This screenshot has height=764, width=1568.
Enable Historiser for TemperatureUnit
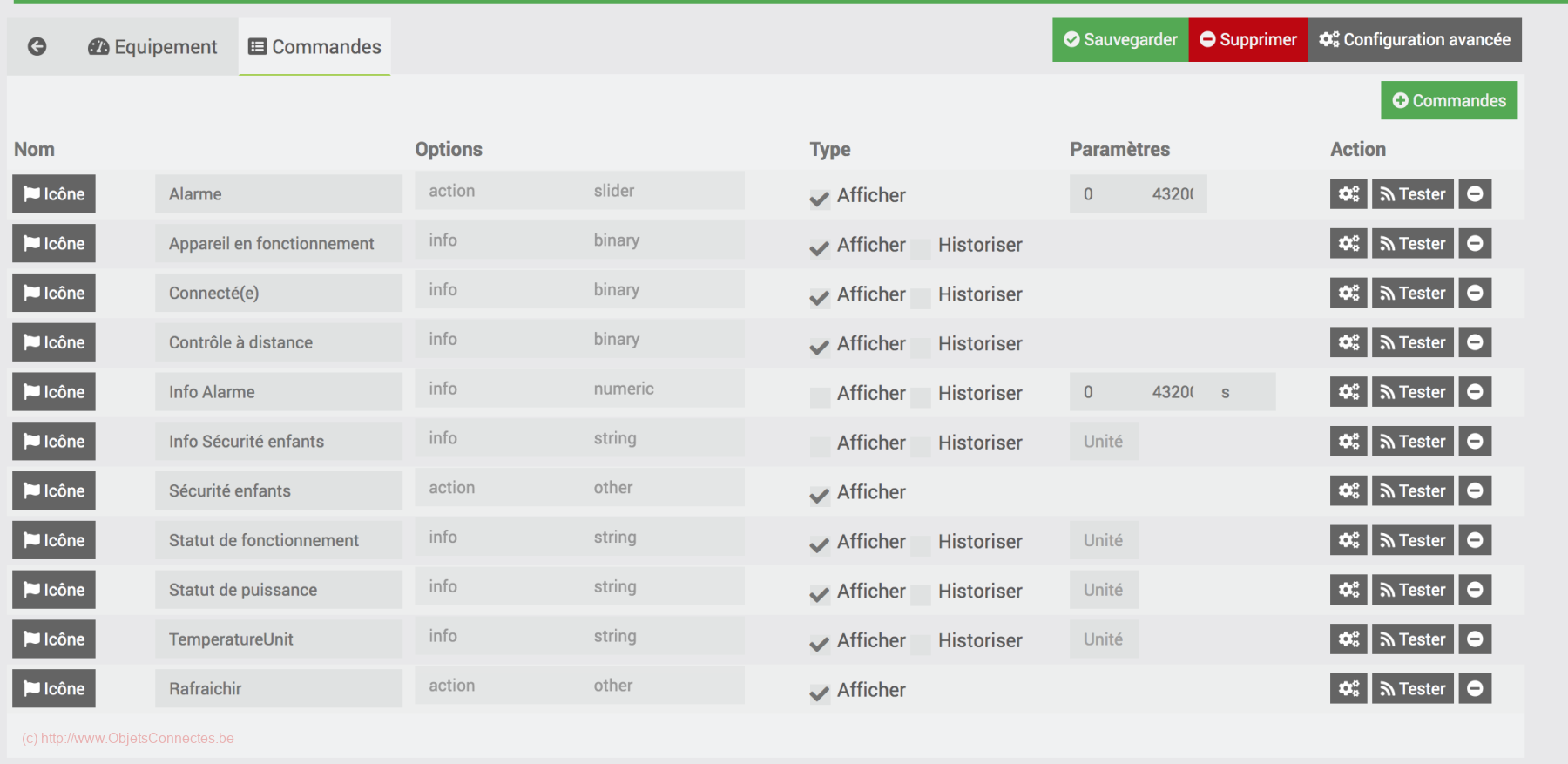click(921, 645)
